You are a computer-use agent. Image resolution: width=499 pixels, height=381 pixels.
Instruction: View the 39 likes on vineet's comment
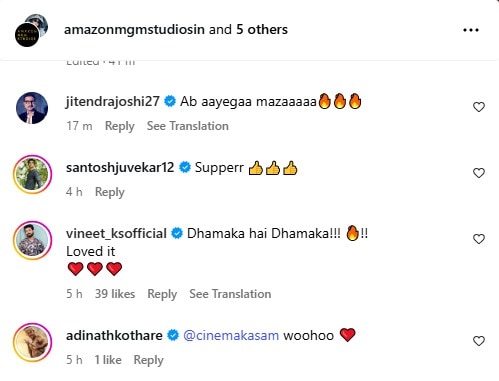(x=115, y=294)
